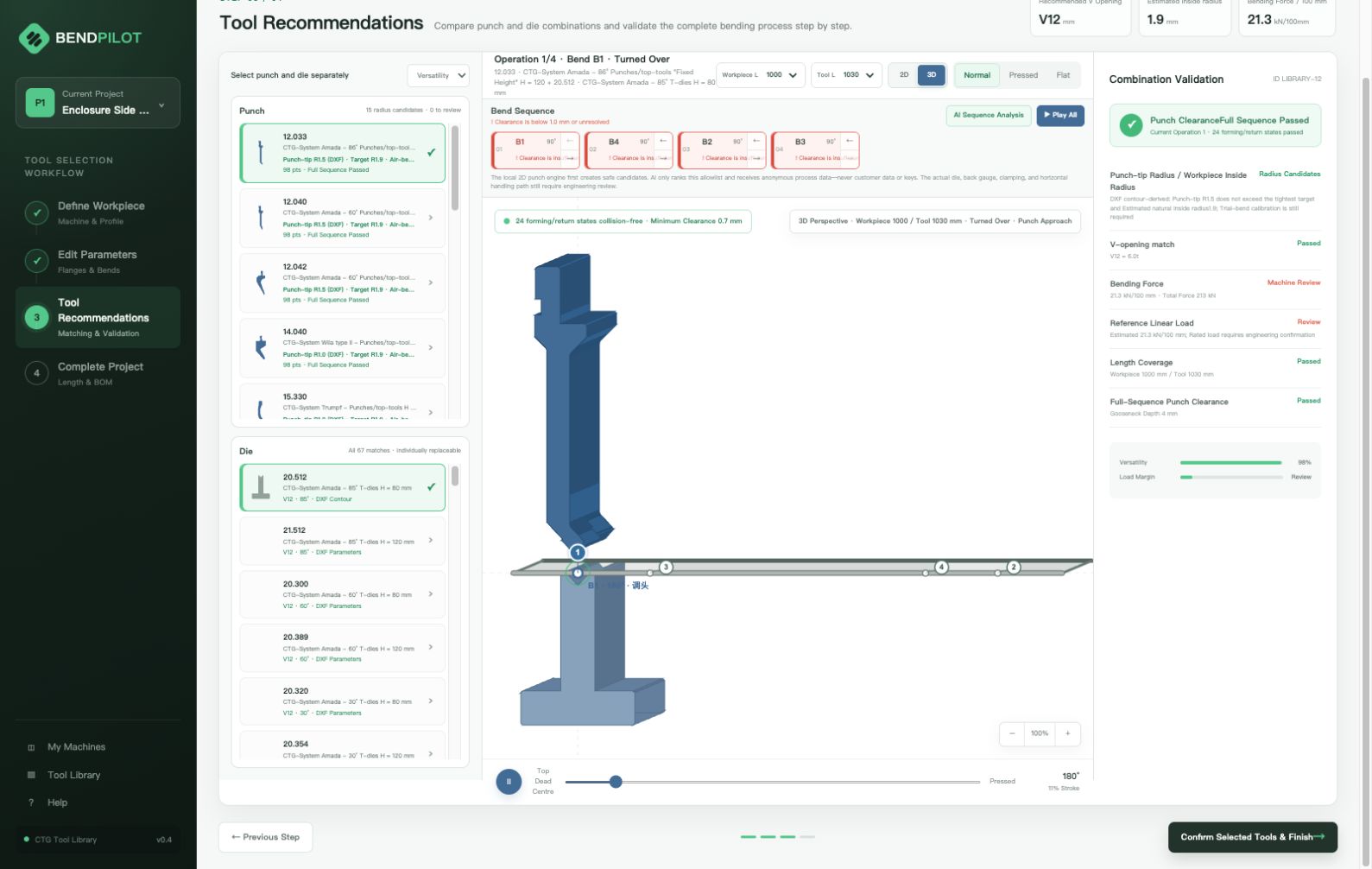The image size is (1372, 869).
Task: Click the BendPilot logo icon
Action: (x=34, y=38)
